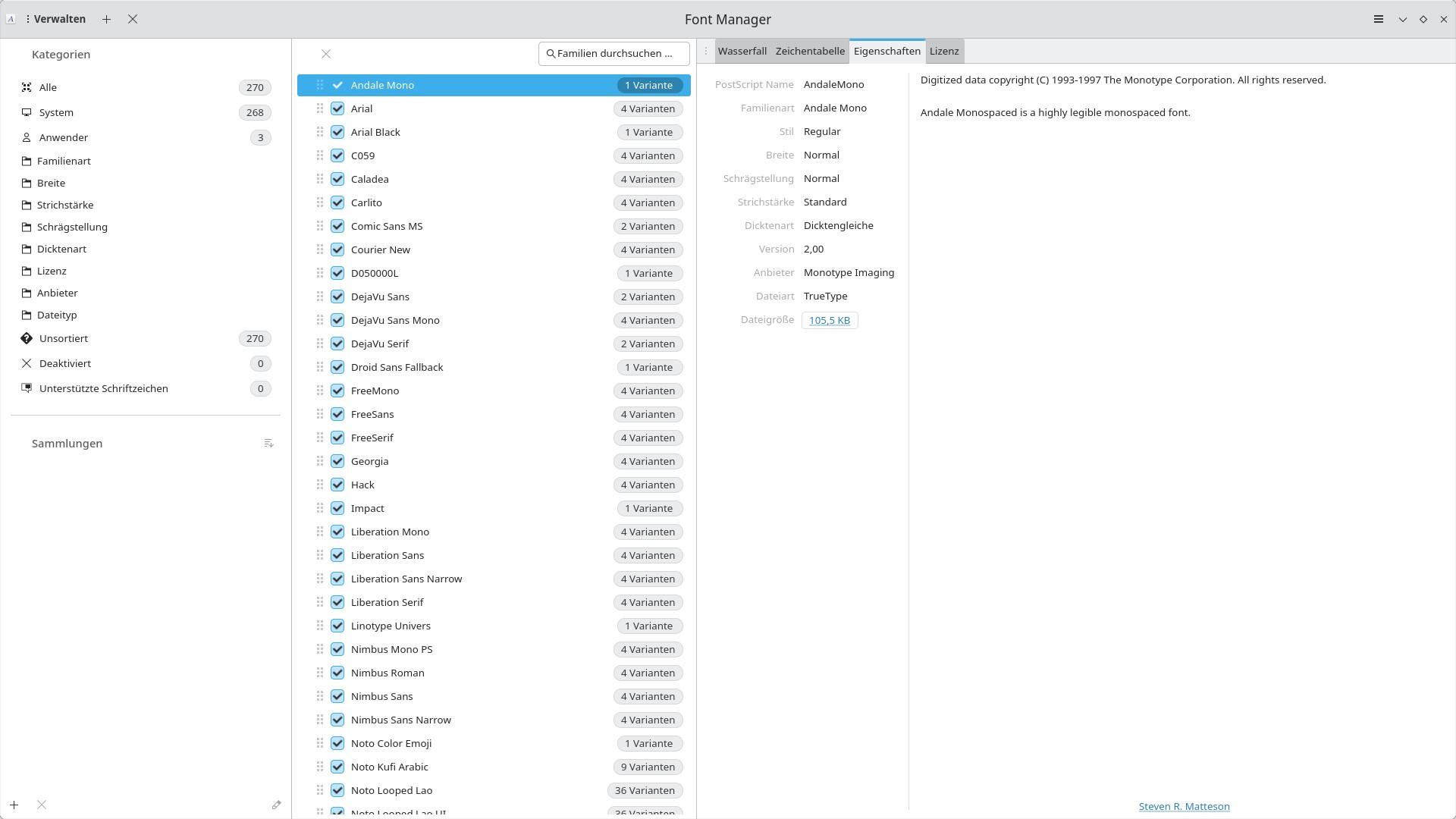Image resolution: width=1456 pixels, height=819 pixels.
Task: Click the 9 Varianten badge
Action: 648,767
